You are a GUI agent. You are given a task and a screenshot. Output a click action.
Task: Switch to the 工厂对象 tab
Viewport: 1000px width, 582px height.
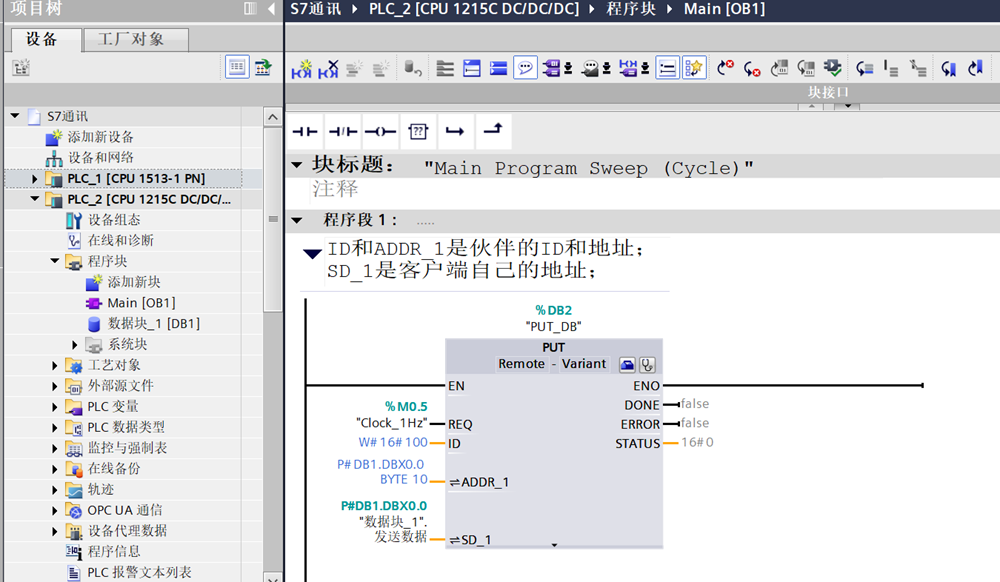(x=131, y=40)
